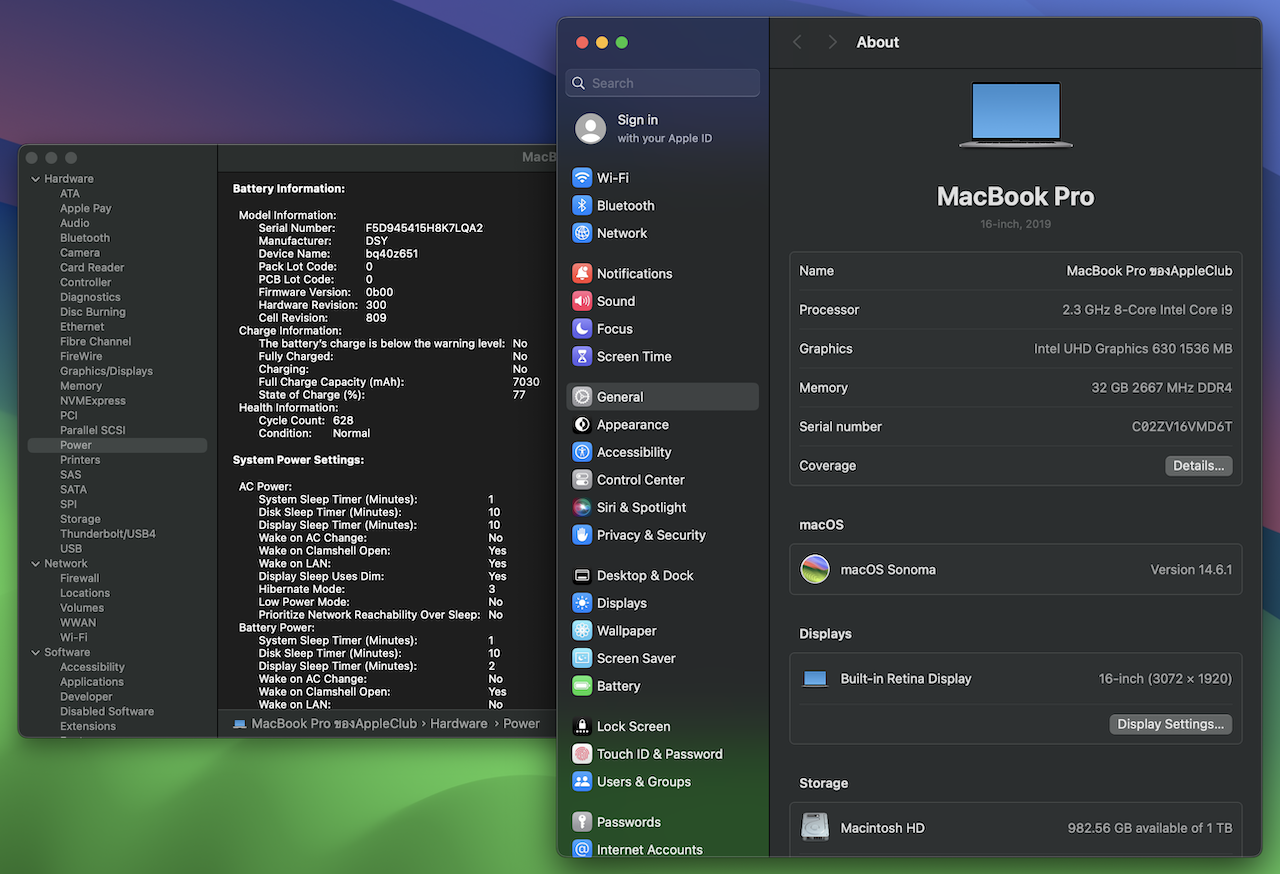Open Focus moon icon
This screenshot has width=1280, height=874.
pos(582,329)
